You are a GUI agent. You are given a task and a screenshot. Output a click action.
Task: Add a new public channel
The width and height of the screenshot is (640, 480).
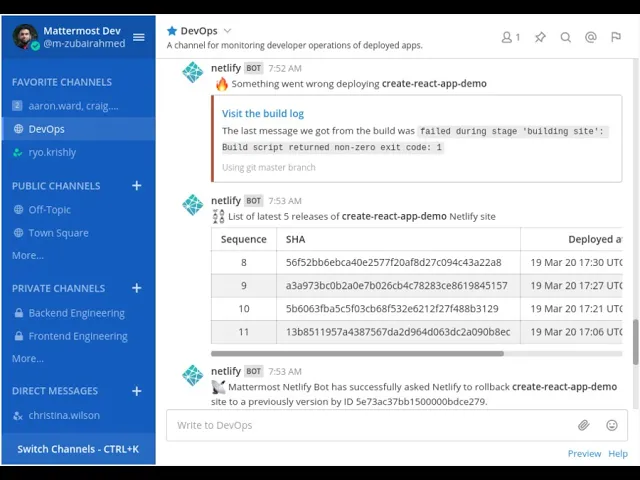click(136, 186)
